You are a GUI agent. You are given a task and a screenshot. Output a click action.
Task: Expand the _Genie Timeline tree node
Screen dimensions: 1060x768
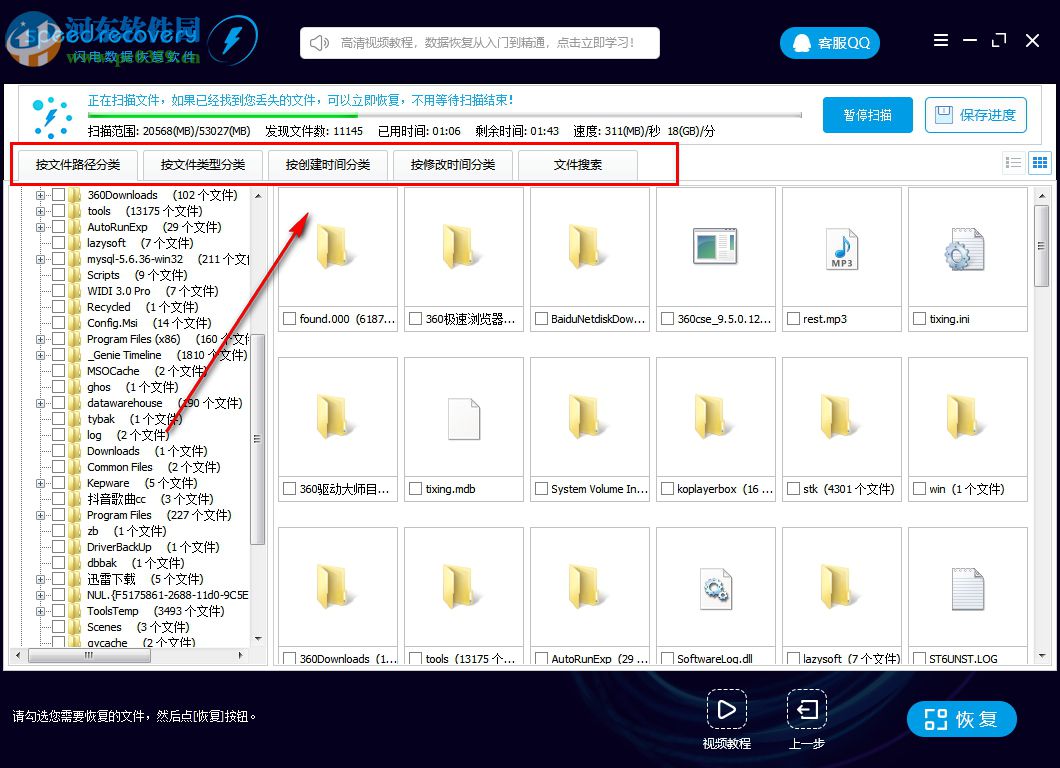tap(41, 355)
